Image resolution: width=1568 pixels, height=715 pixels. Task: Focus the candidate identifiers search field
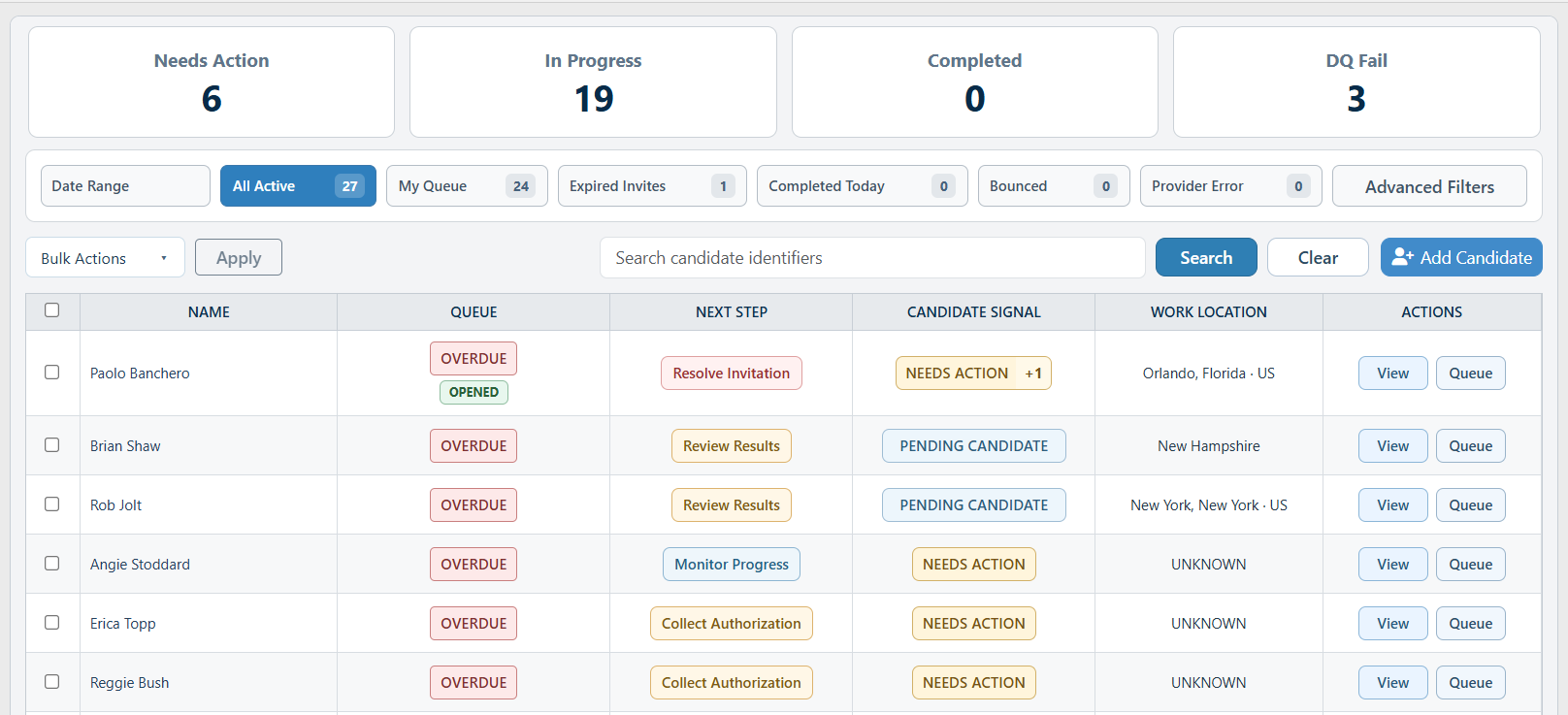(872, 258)
